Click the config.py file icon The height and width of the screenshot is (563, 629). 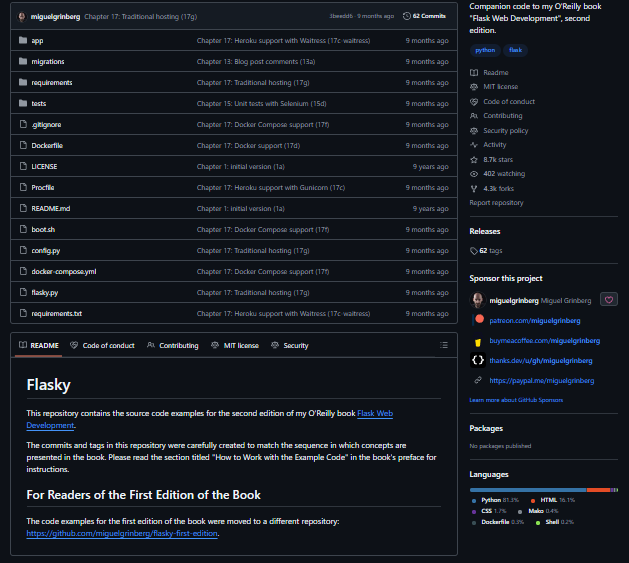23,250
